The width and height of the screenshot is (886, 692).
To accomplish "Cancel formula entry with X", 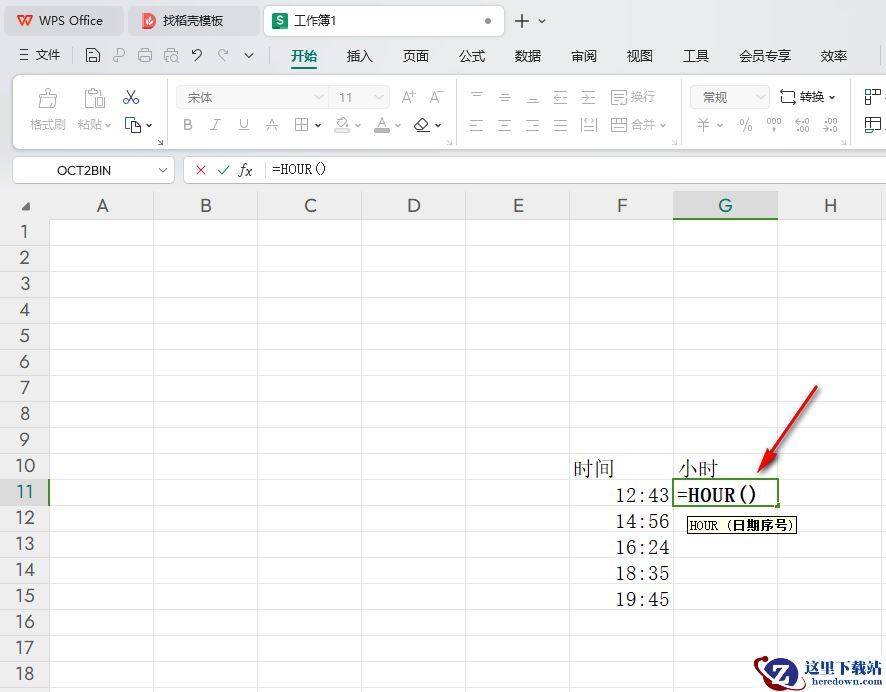I will pyautogui.click(x=201, y=170).
